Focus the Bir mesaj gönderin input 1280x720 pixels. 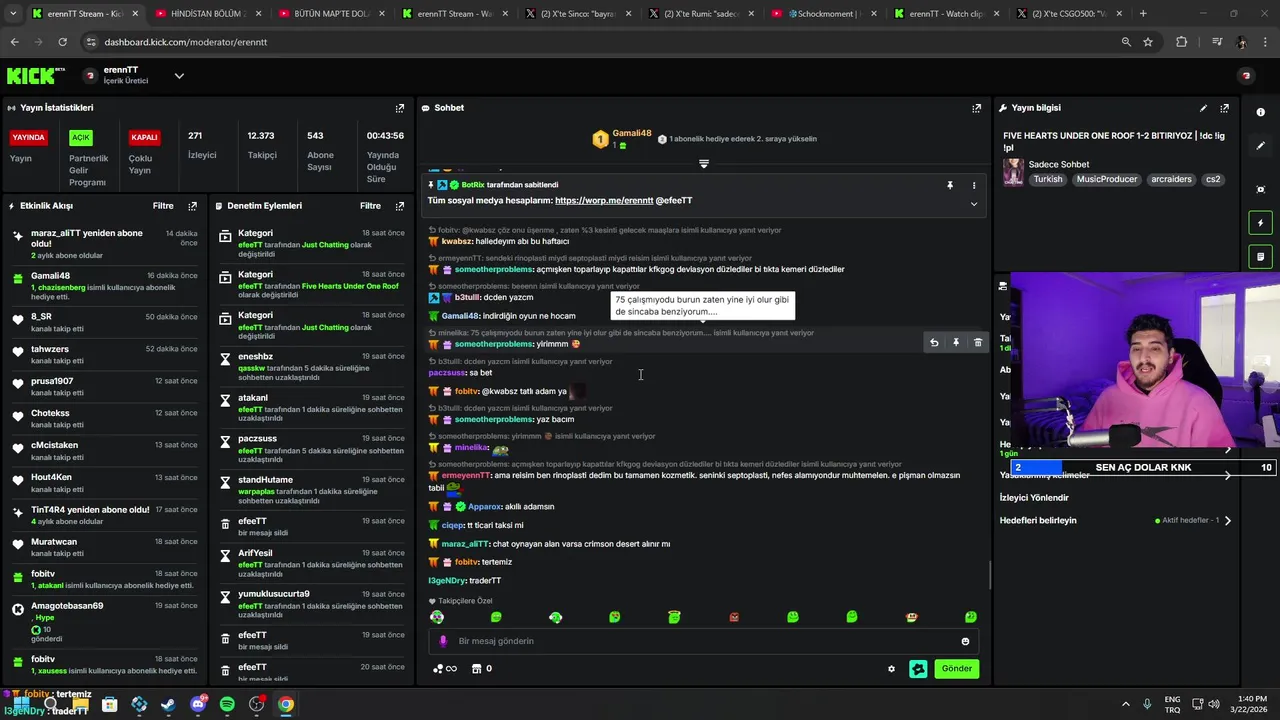(x=705, y=641)
